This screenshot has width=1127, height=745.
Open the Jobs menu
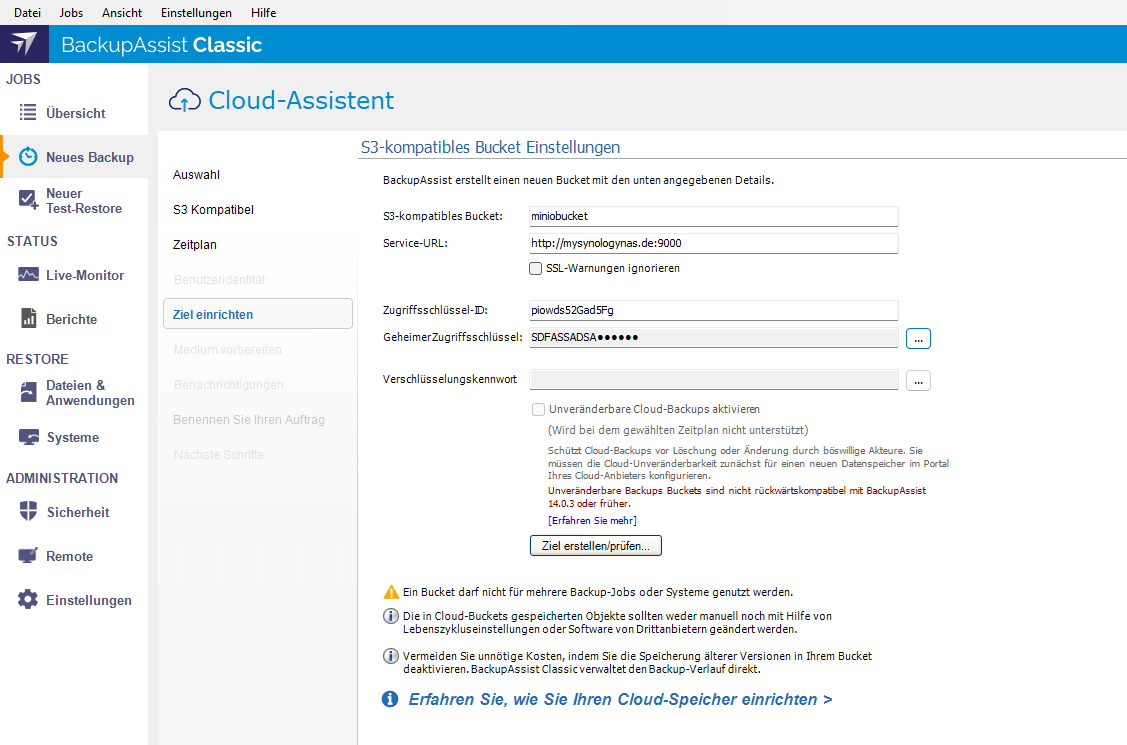(x=72, y=13)
